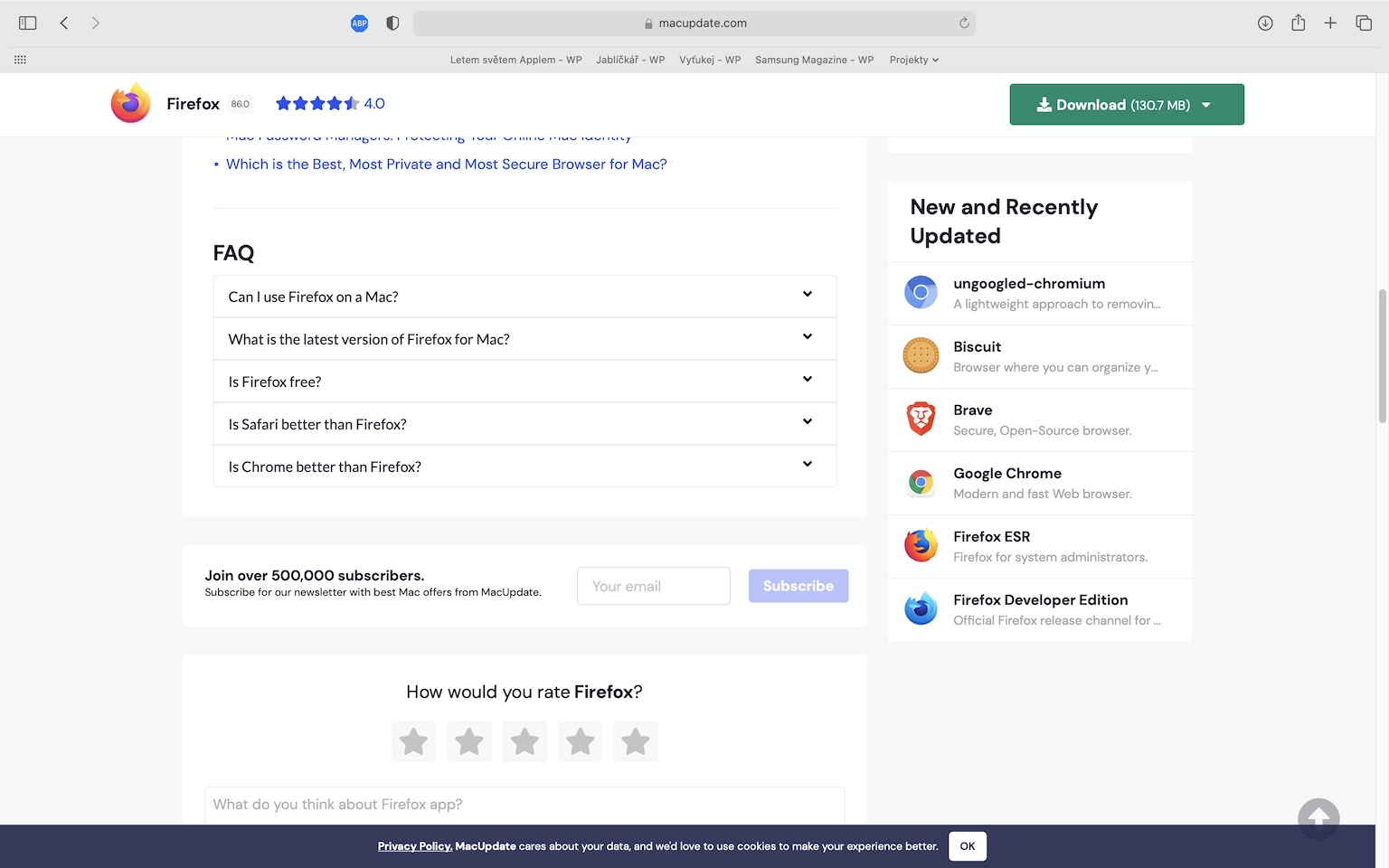Open the Projekty bookmarks folder
This screenshot has width=1389, height=868.
(x=914, y=60)
